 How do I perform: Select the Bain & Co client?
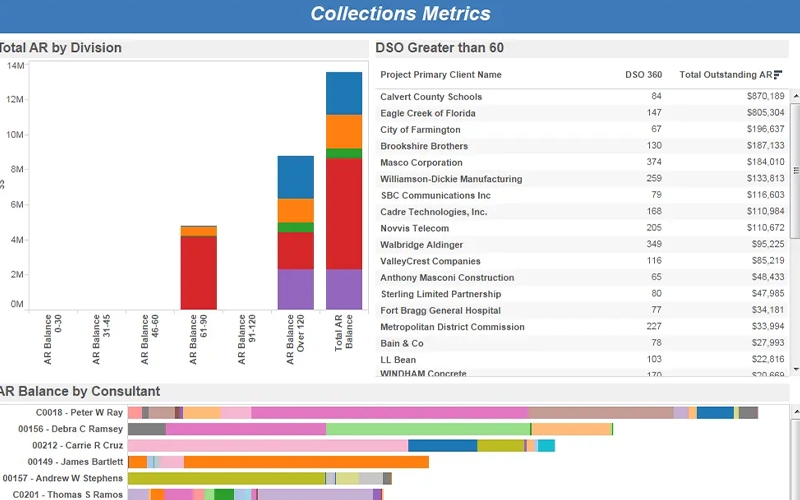pos(402,343)
